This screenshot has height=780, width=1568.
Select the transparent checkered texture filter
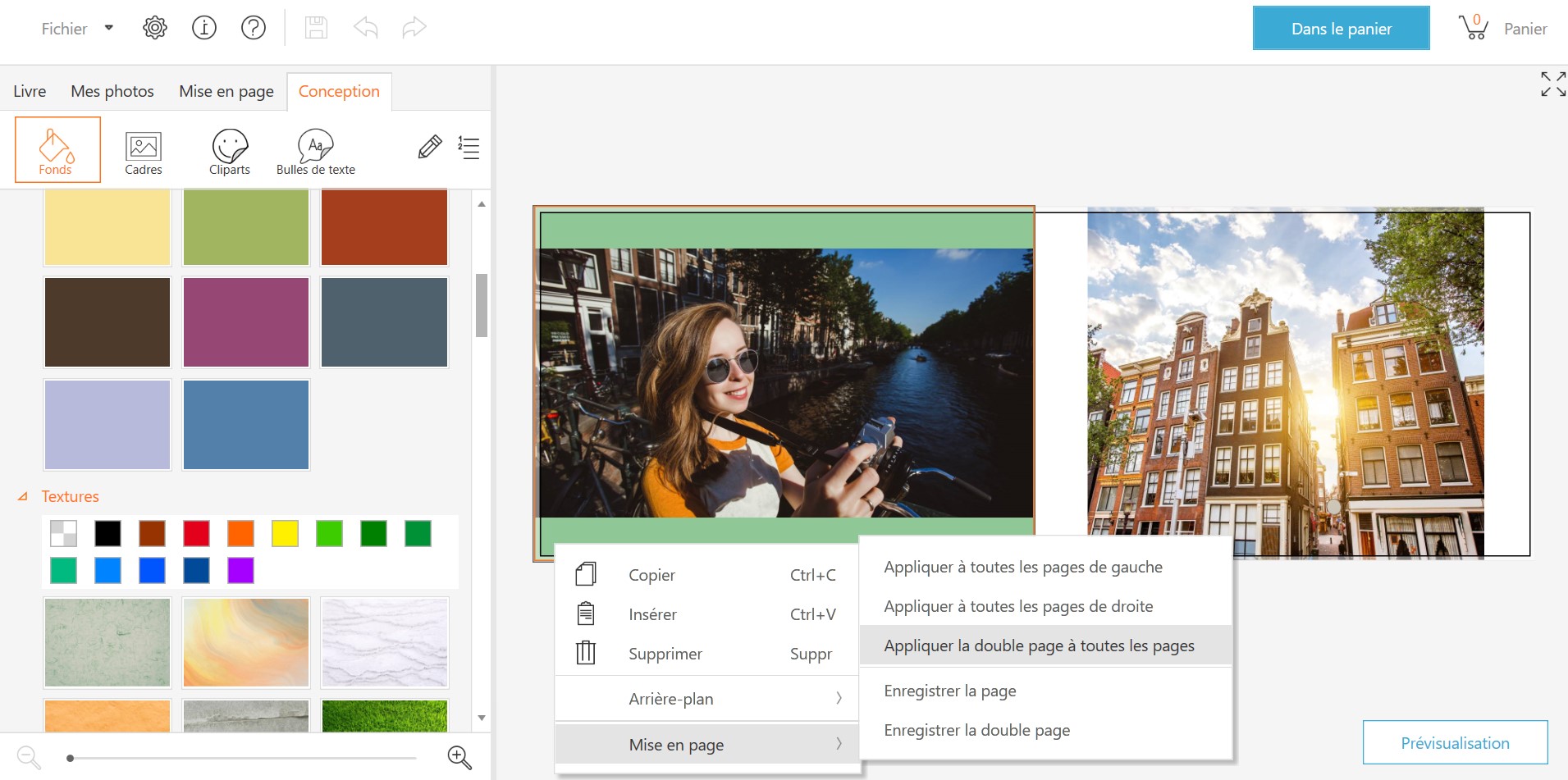click(63, 534)
